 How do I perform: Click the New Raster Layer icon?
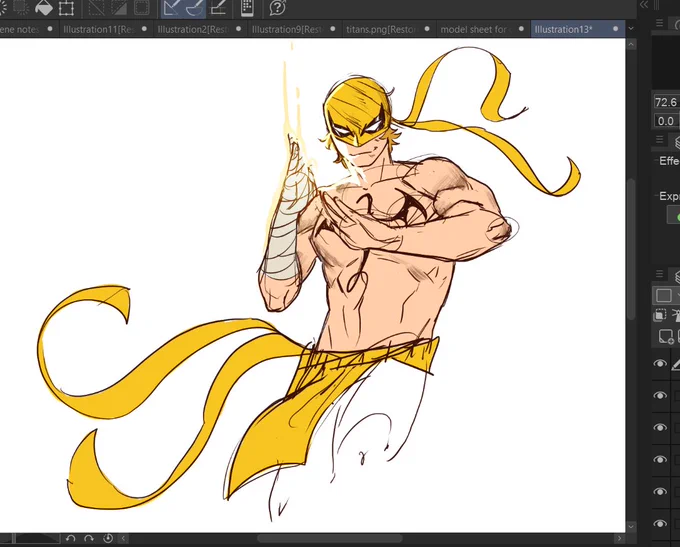point(665,336)
